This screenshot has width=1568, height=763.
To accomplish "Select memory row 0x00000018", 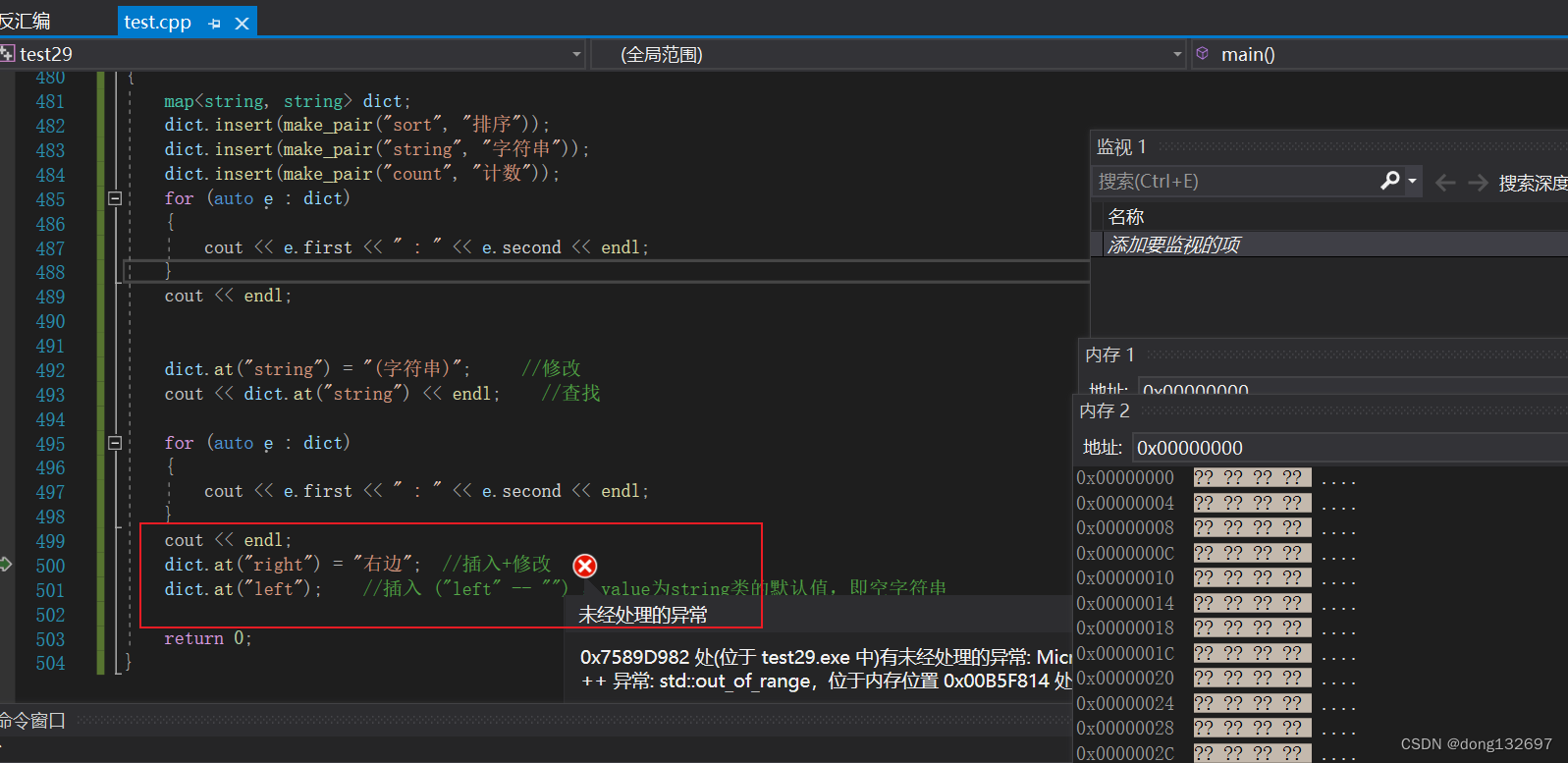I will click(x=1217, y=628).
